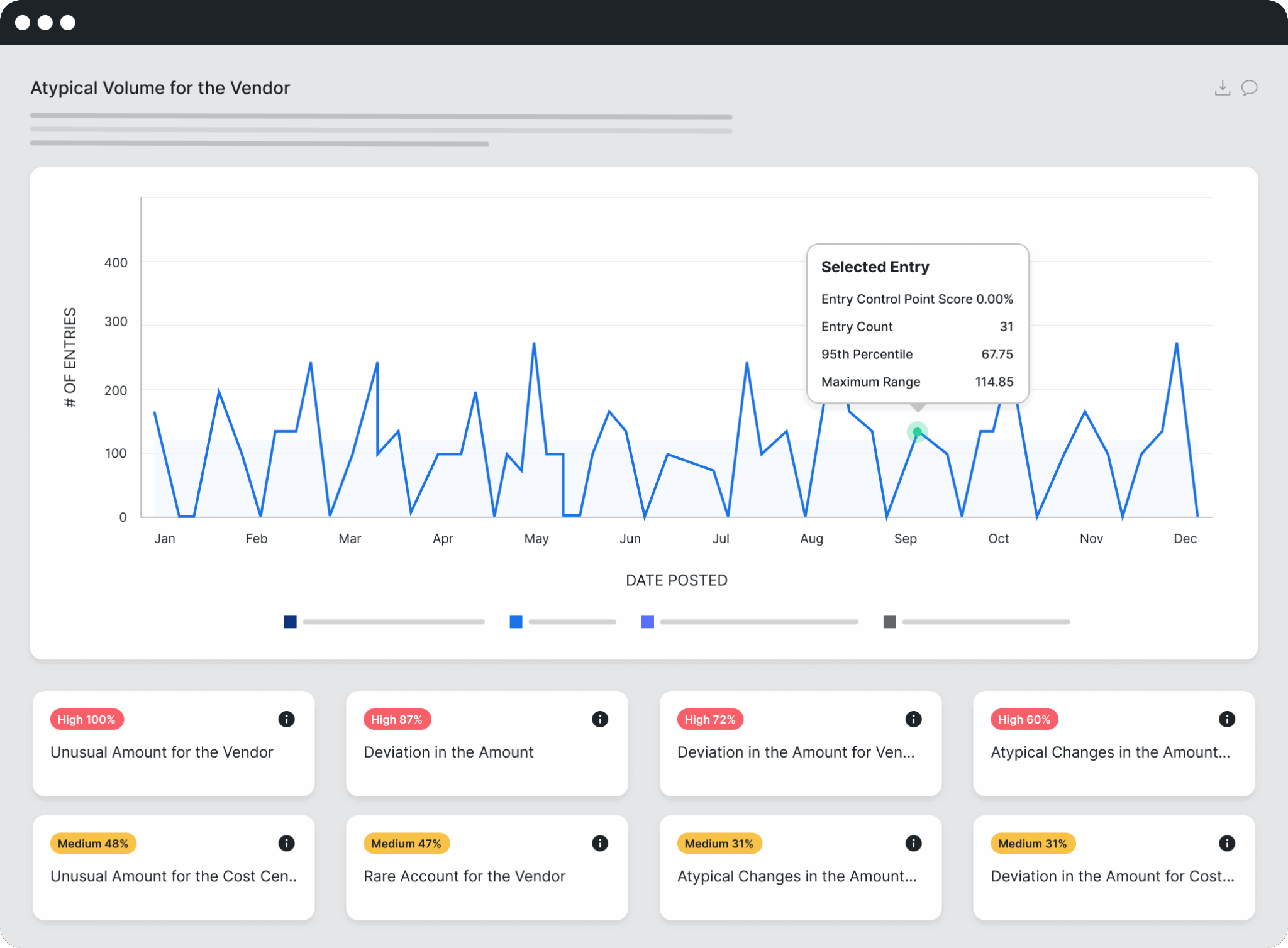Open info for Deviation in the Amount card
Viewport: 1288px width, 948px height.
click(599, 719)
